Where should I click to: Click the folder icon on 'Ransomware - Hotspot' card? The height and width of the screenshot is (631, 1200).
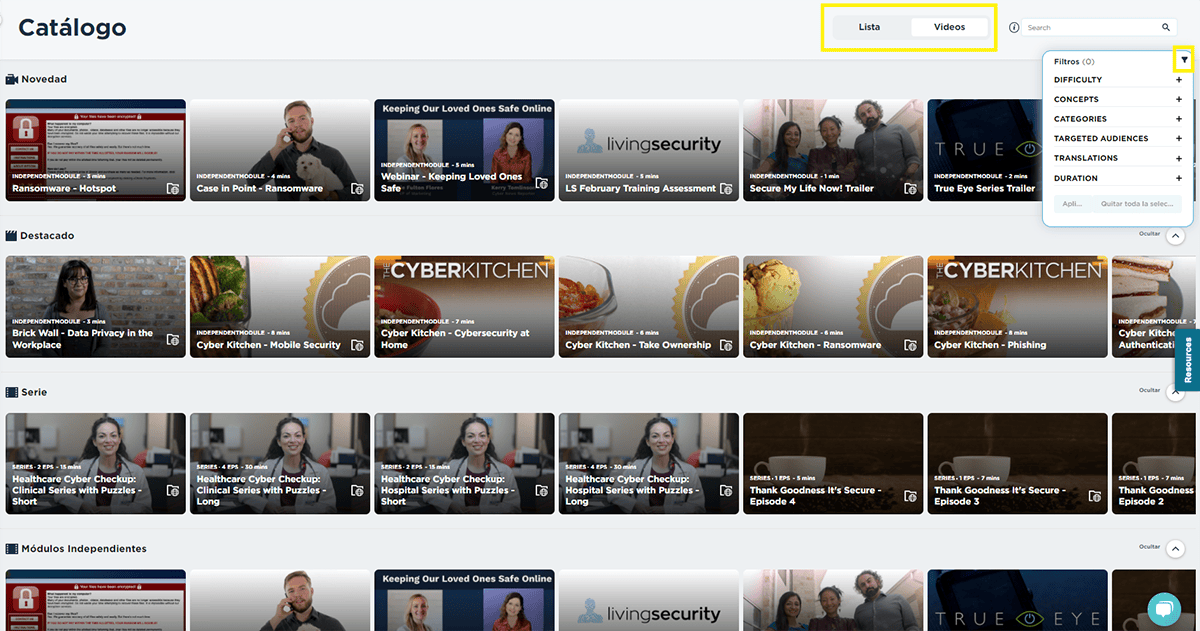173,188
